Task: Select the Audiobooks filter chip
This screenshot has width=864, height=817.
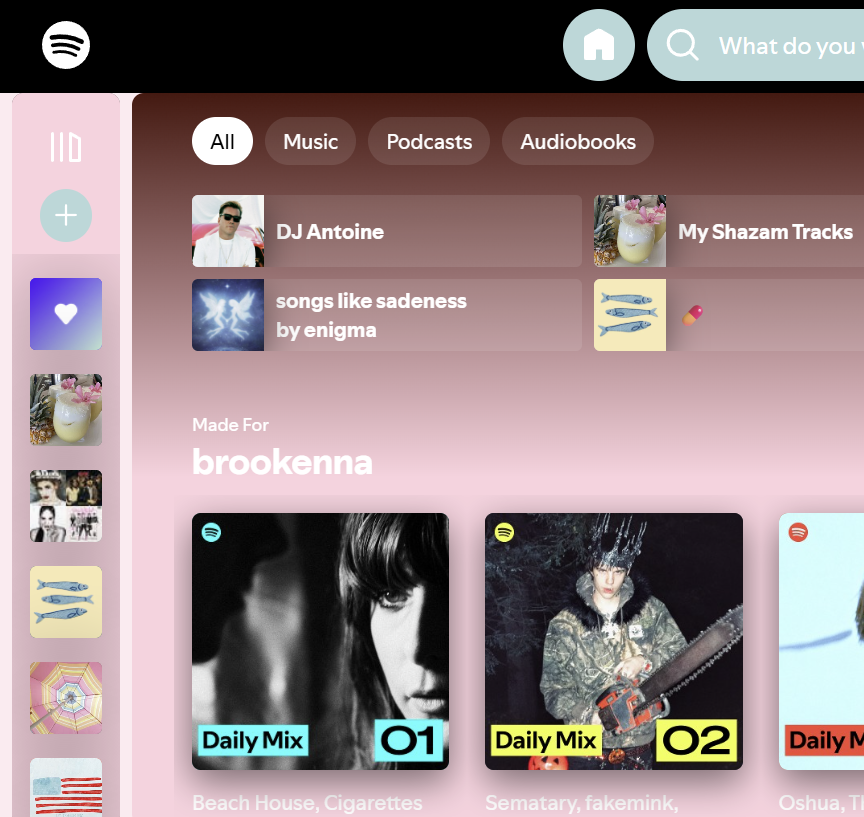Action: click(577, 141)
